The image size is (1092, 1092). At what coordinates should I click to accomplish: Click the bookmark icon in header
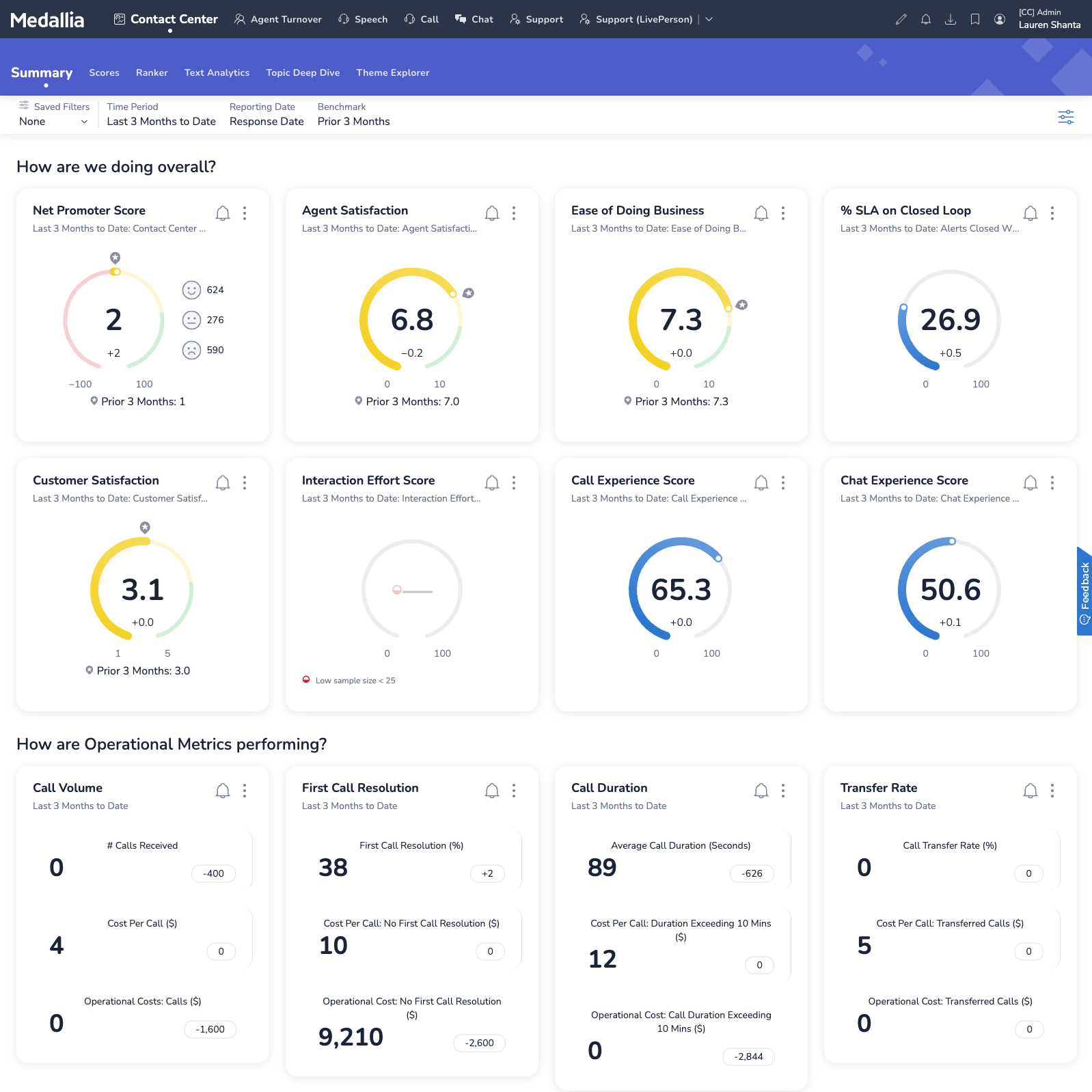click(x=975, y=19)
